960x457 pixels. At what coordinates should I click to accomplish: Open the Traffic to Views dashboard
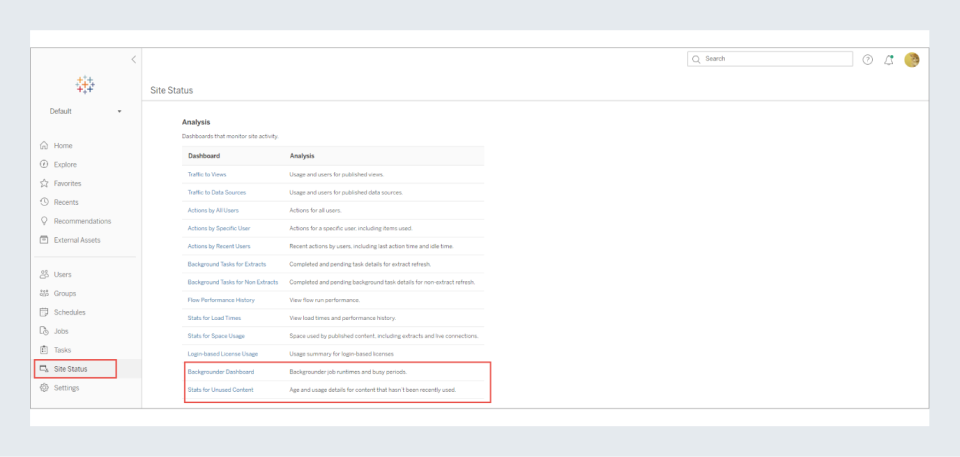click(x=207, y=174)
